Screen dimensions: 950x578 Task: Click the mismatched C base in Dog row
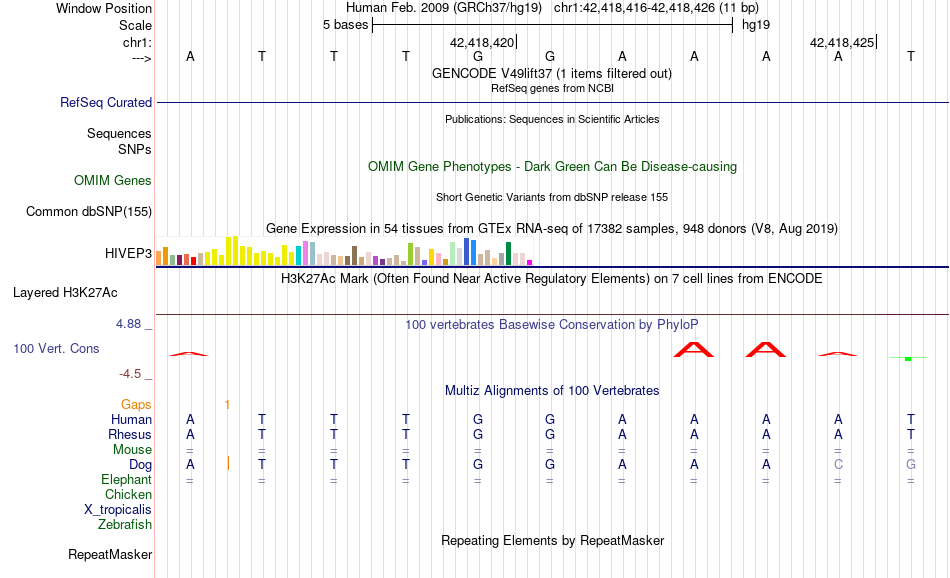[x=839, y=465]
